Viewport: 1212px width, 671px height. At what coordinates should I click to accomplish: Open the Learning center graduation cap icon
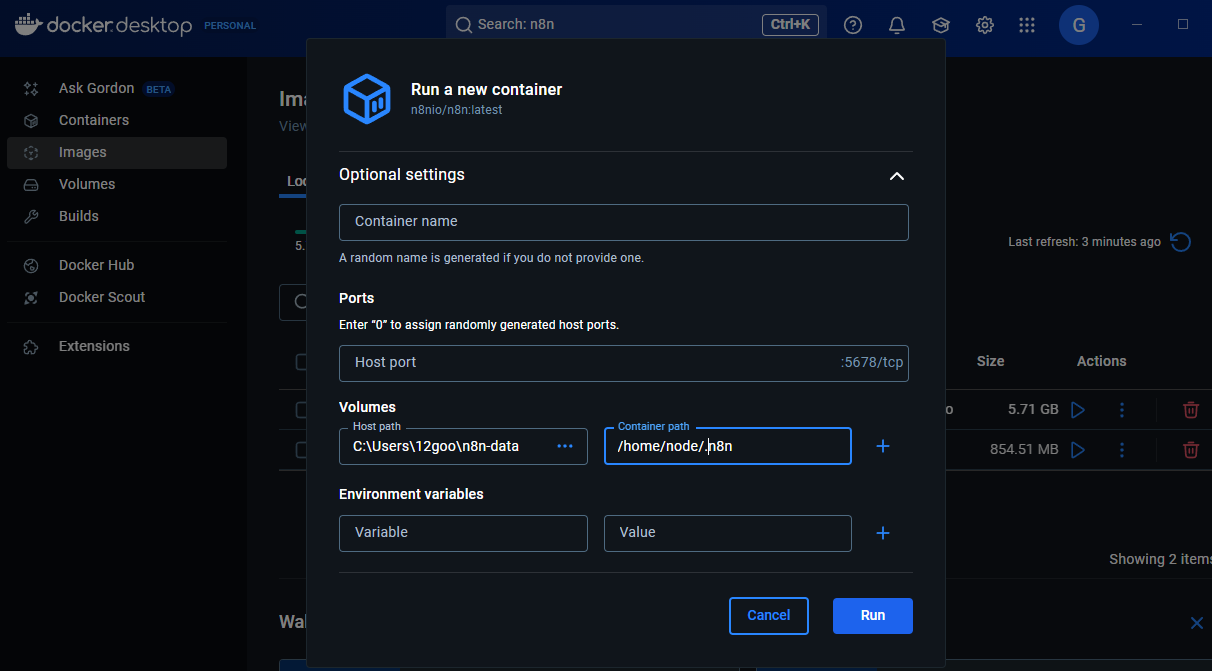pyautogui.click(x=941, y=25)
